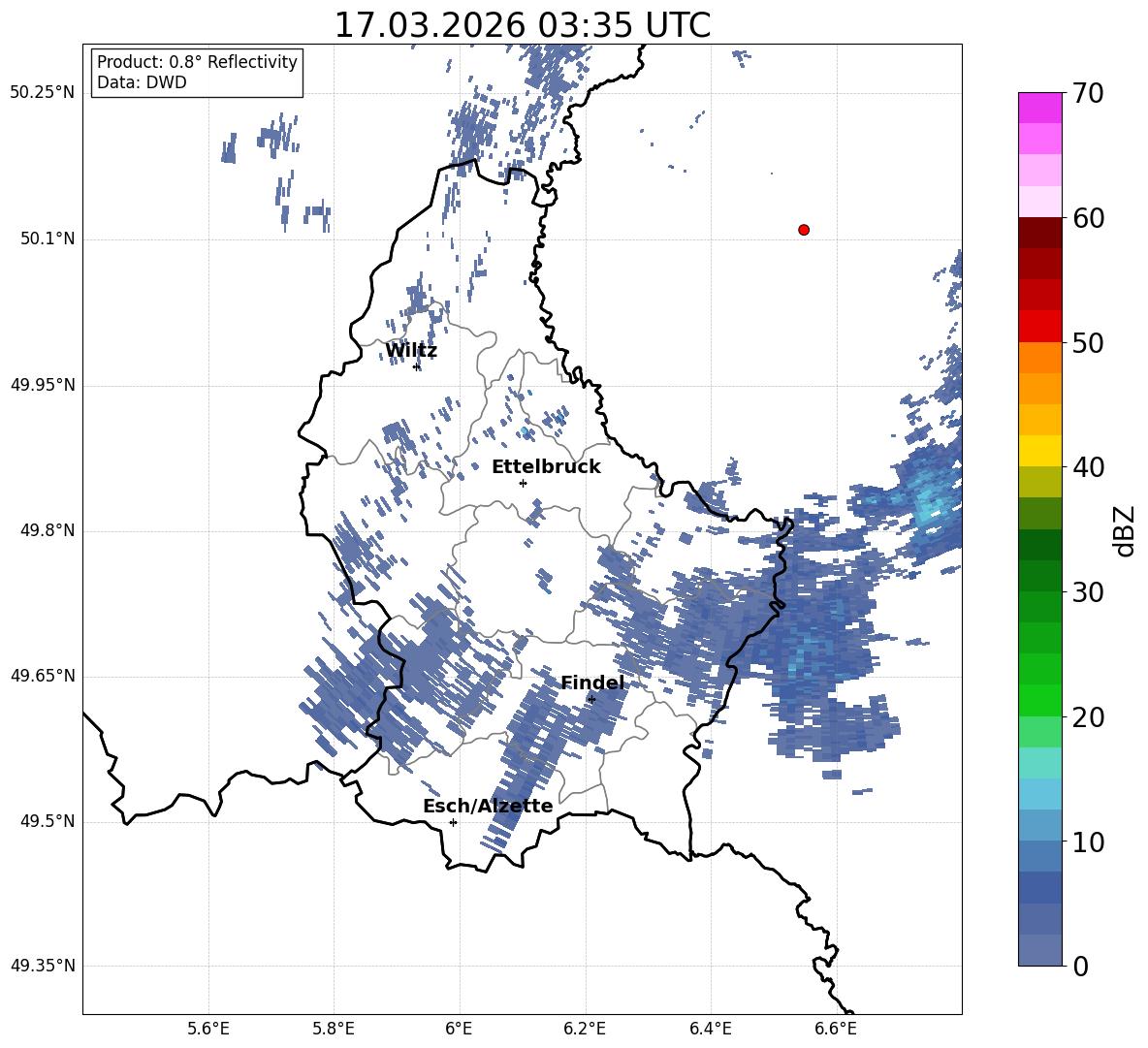Click the colorbar 30 tick label
This screenshot has width=1148, height=1048.
point(1088,591)
